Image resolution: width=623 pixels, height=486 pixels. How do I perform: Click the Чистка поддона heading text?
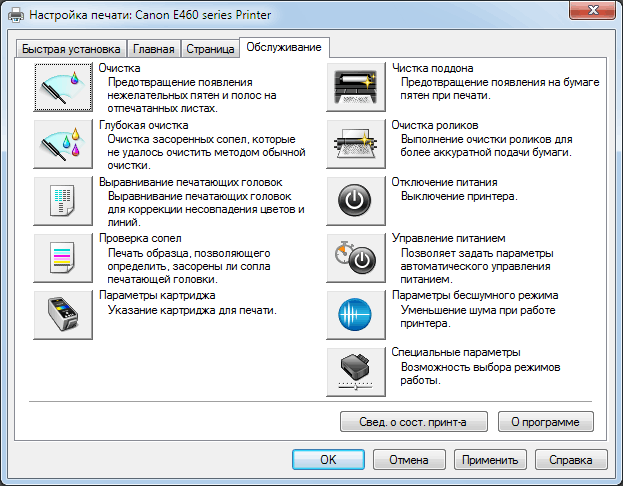click(x=433, y=68)
